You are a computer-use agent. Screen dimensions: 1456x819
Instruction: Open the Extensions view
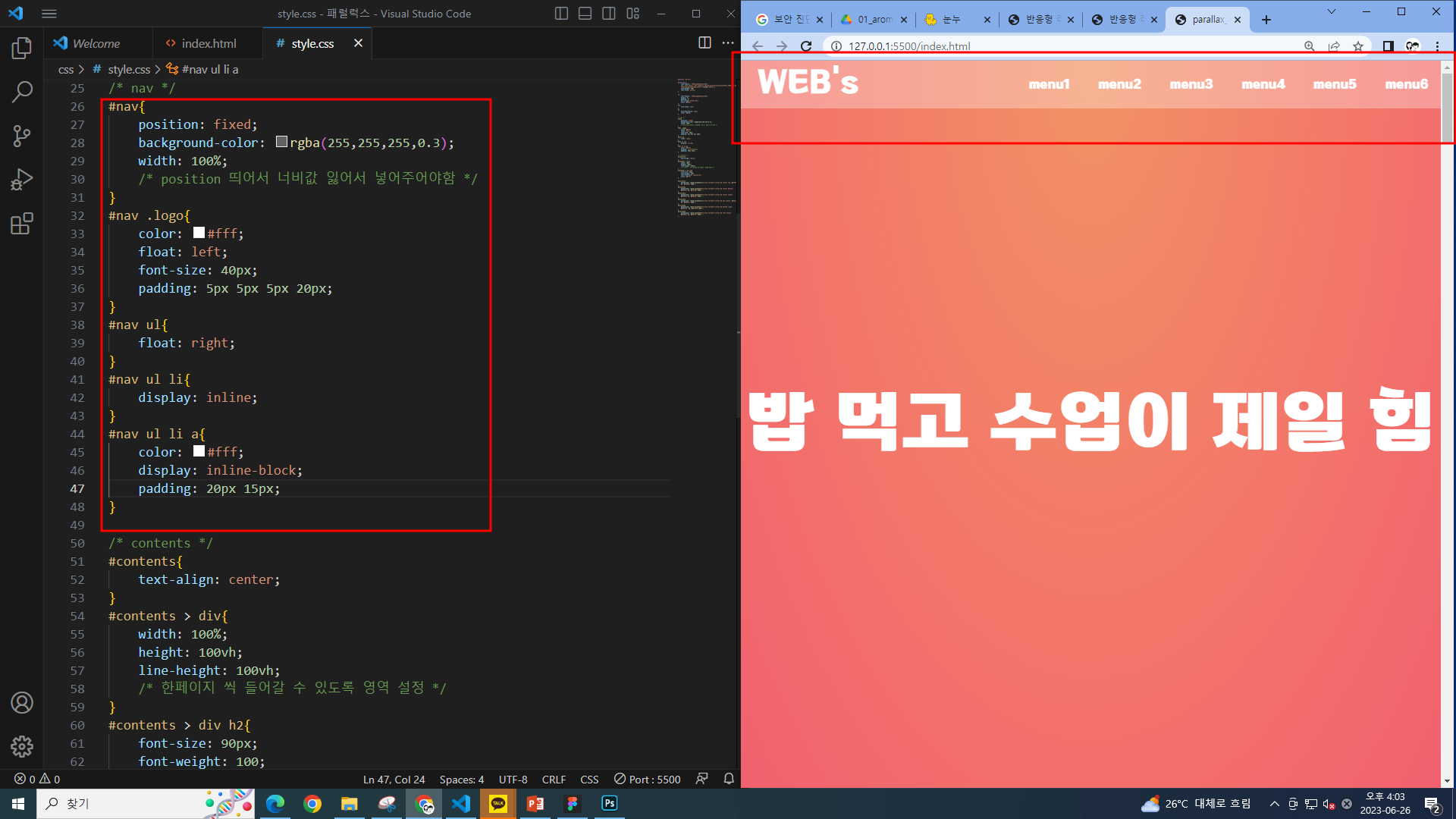coord(22,224)
